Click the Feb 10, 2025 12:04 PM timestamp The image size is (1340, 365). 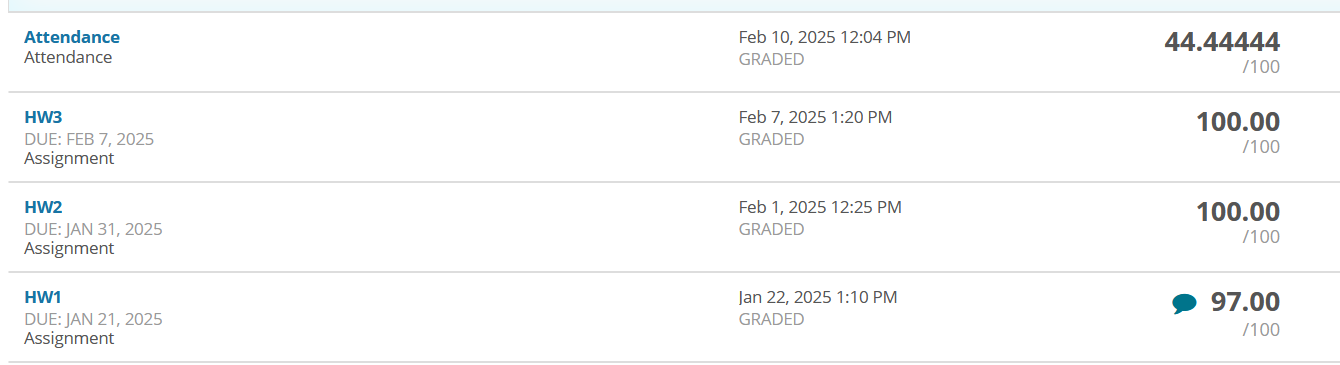click(825, 37)
